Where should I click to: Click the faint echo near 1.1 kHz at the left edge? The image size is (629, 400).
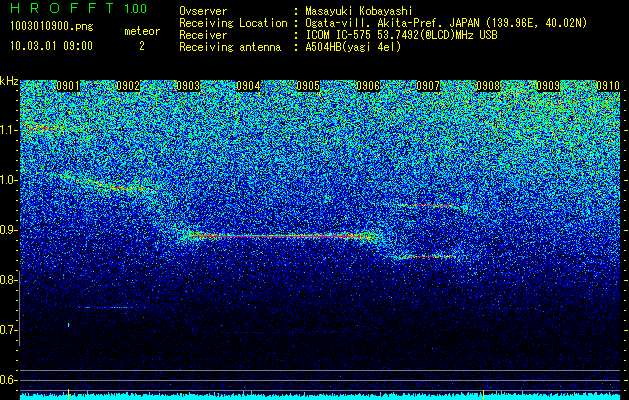click(x=40, y=128)
